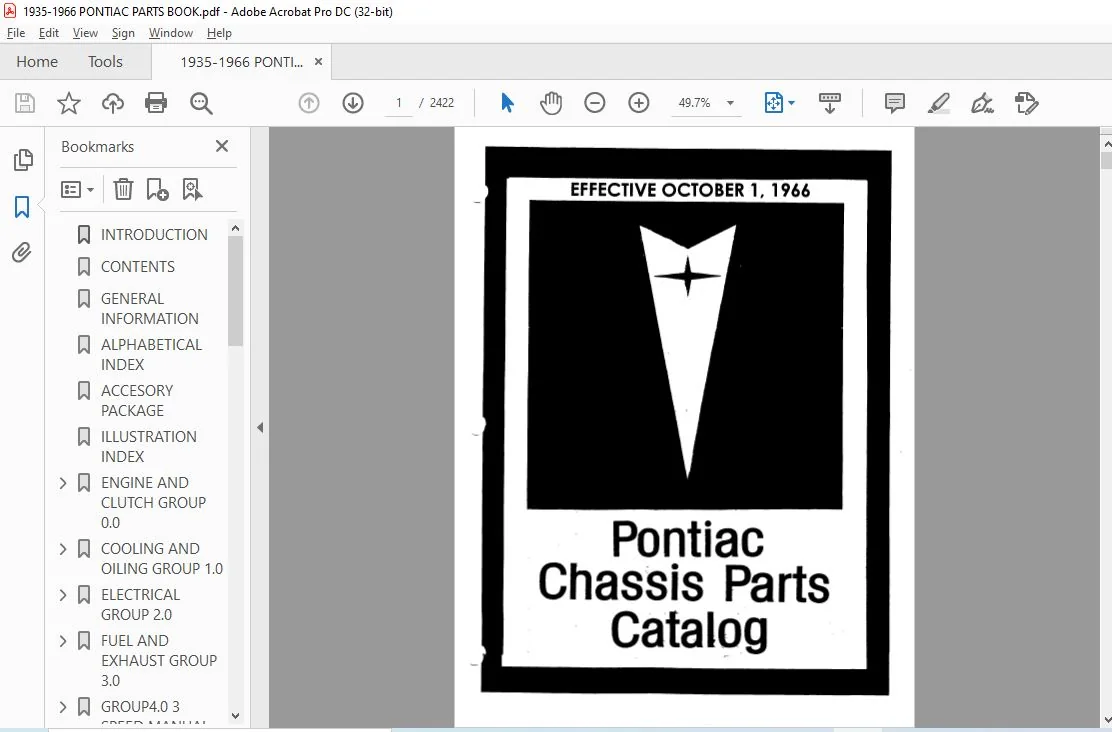Open the File menu
The width and height of the screenshot is (1112, 732).
point(16,33)
